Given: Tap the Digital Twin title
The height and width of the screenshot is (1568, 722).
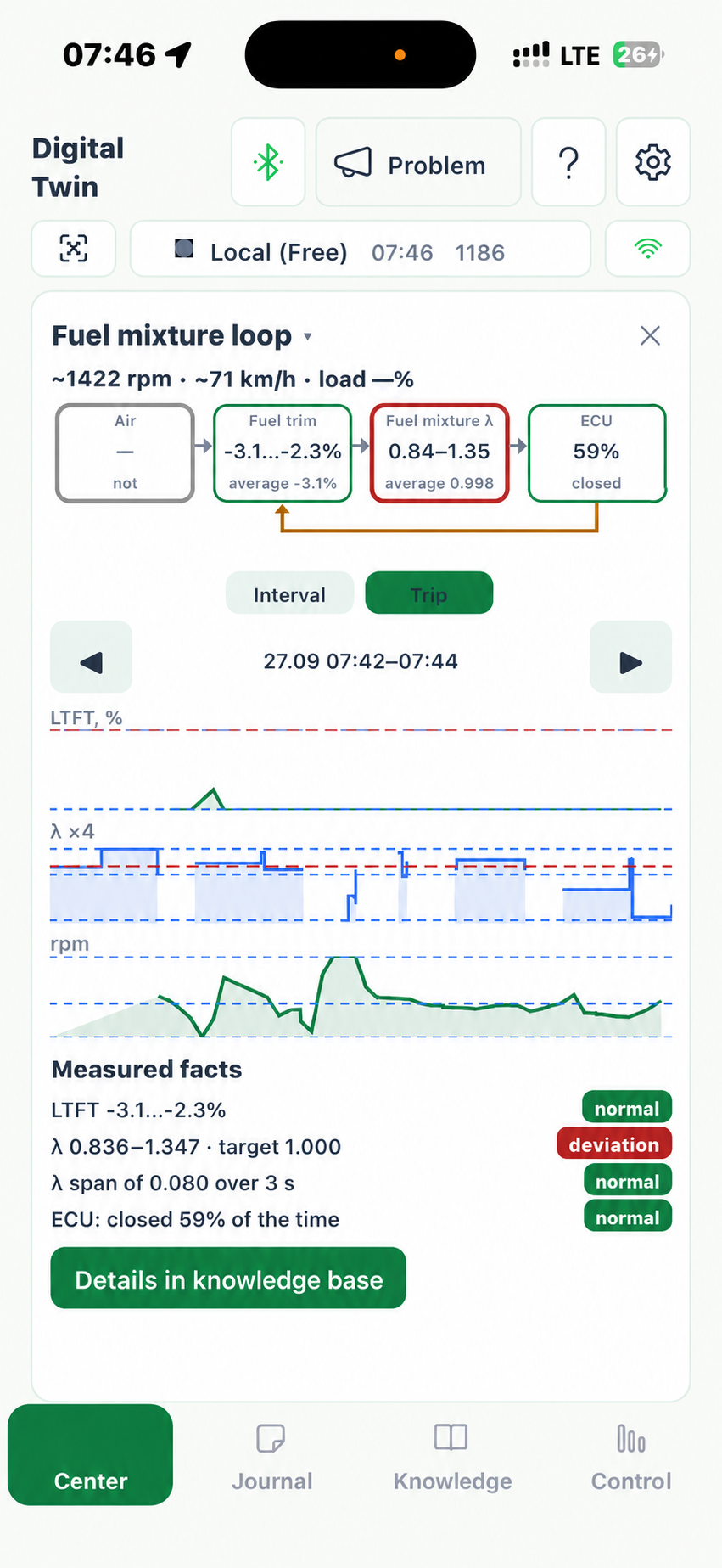Looking at the screenshot, I should point(78,167).
